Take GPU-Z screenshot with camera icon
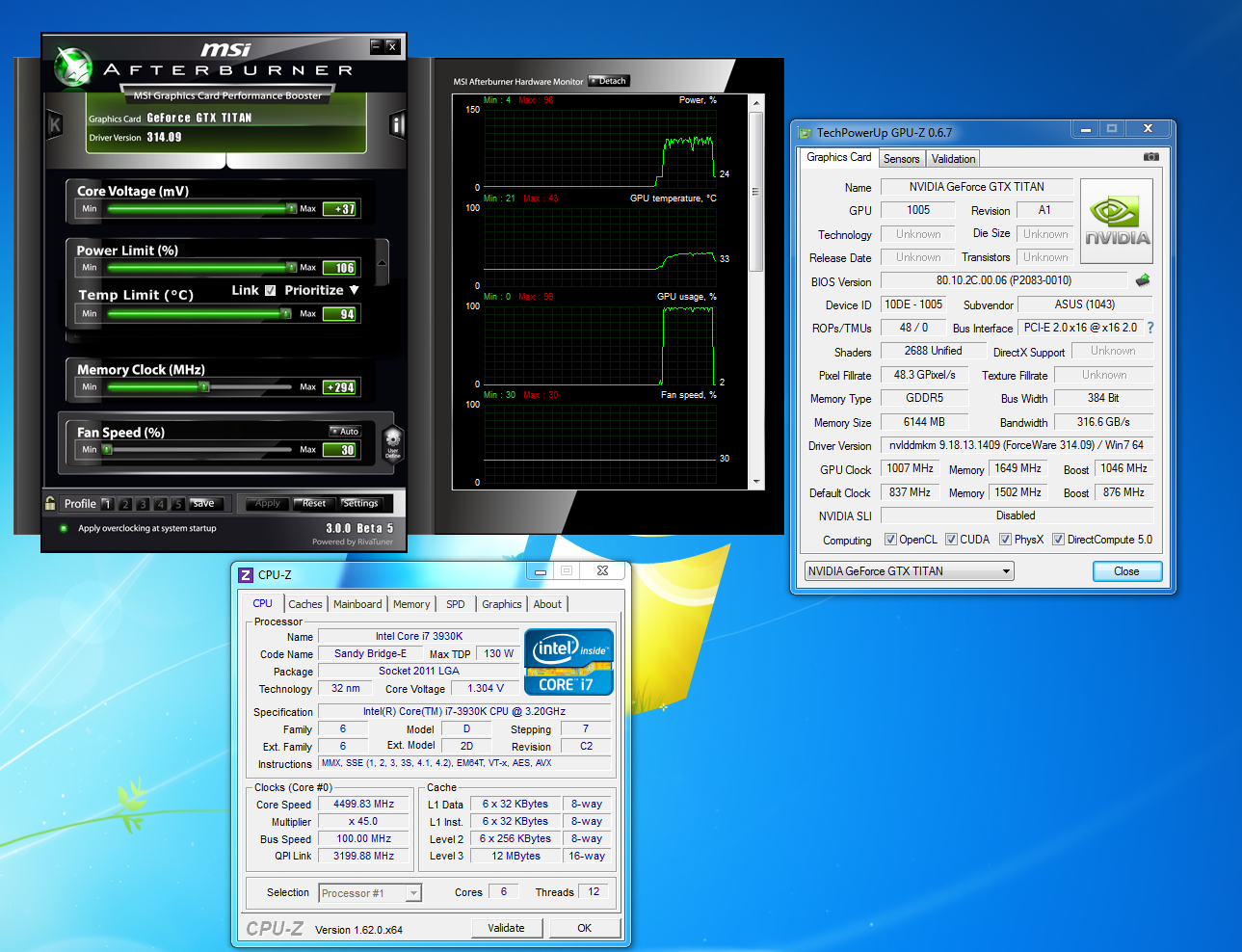 (1151, 157)
